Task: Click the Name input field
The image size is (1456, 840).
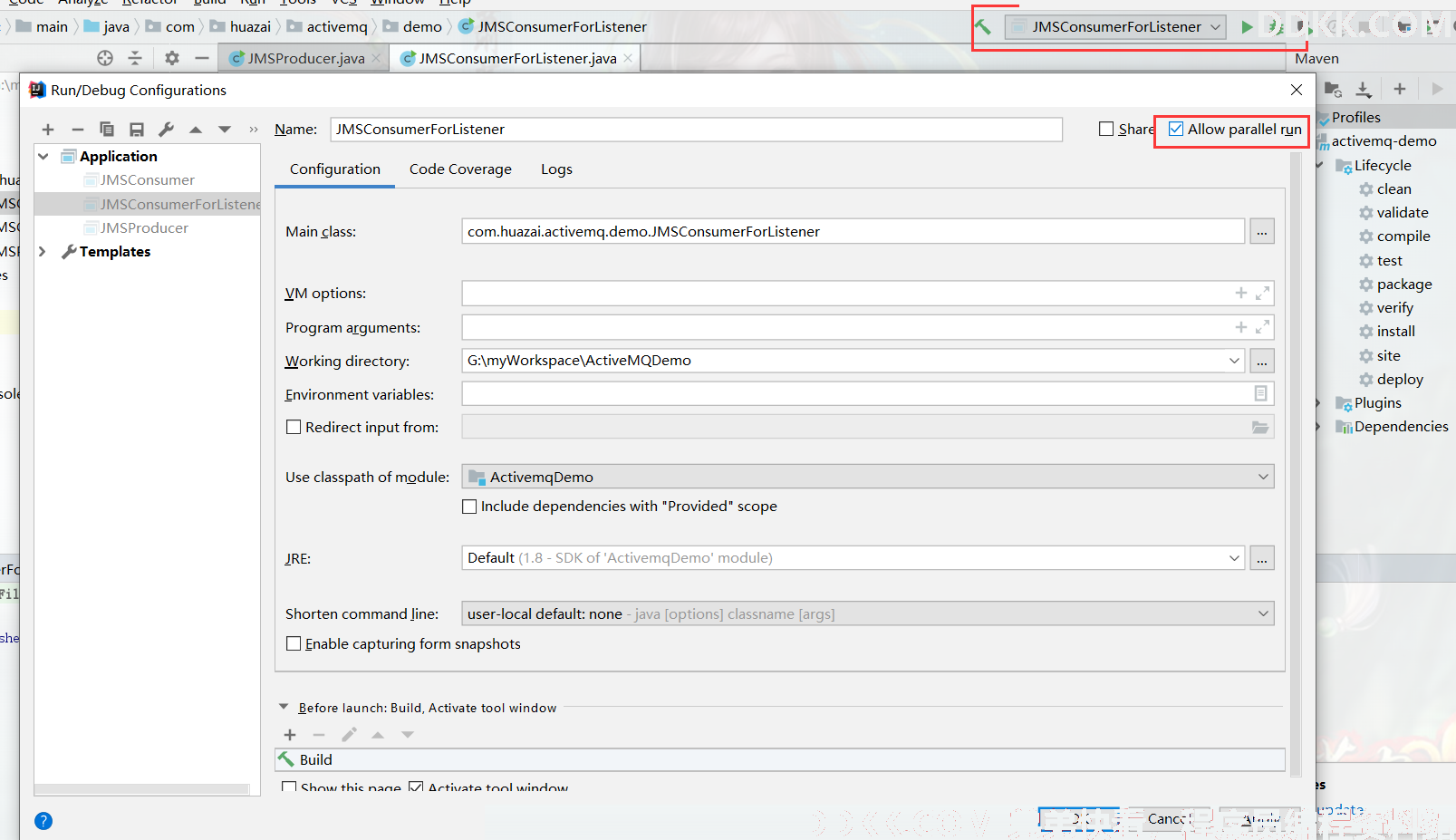Action: point(696,130)
